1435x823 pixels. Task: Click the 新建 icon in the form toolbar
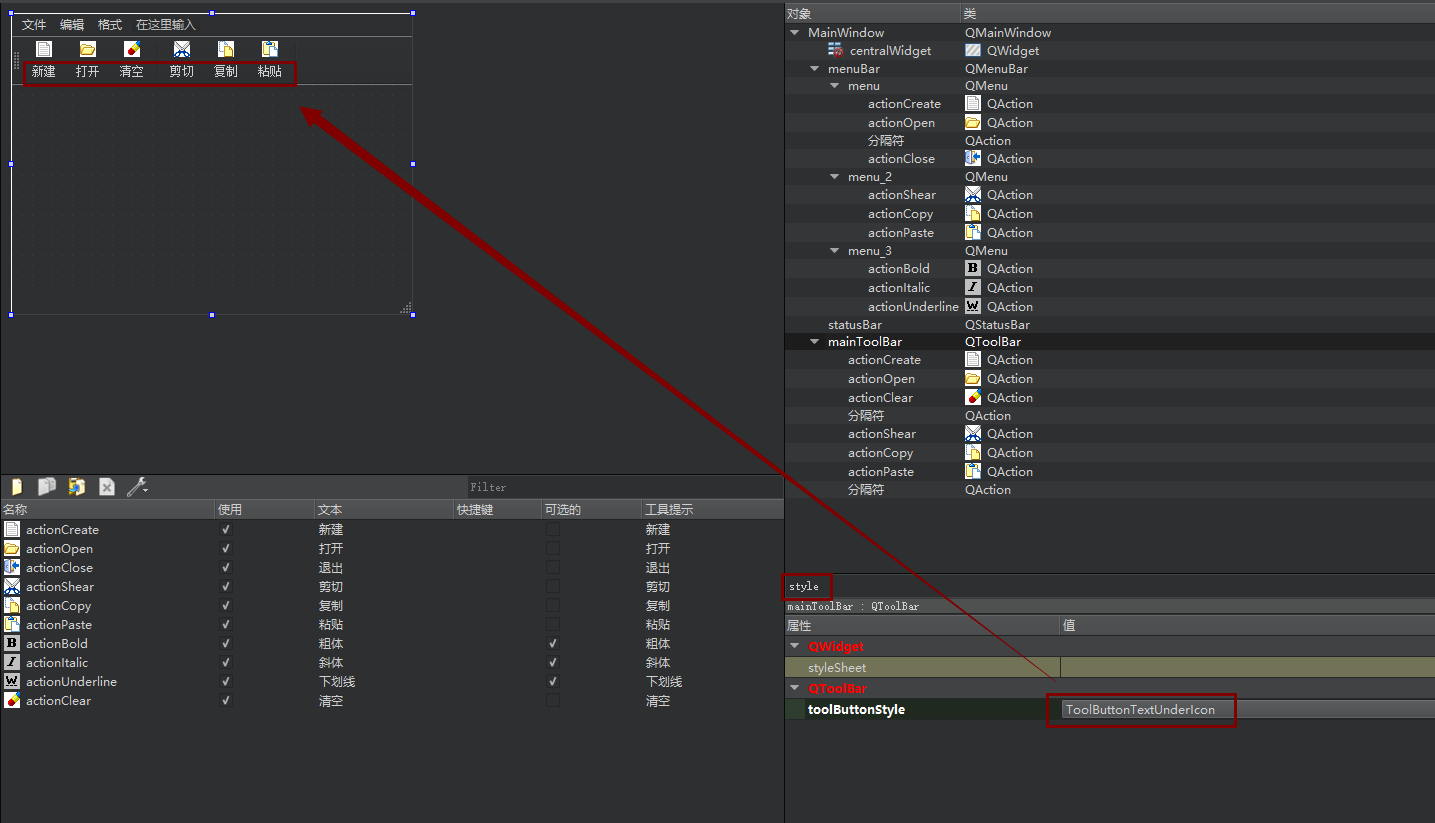point(43,49)
